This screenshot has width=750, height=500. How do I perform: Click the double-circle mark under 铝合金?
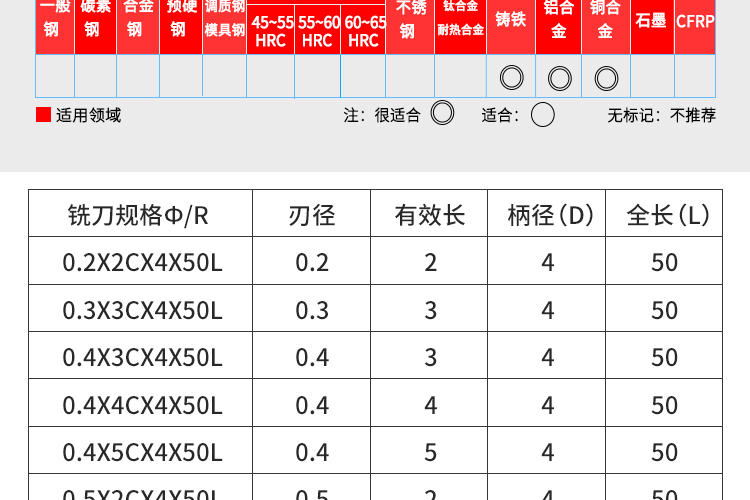[559, 77]
